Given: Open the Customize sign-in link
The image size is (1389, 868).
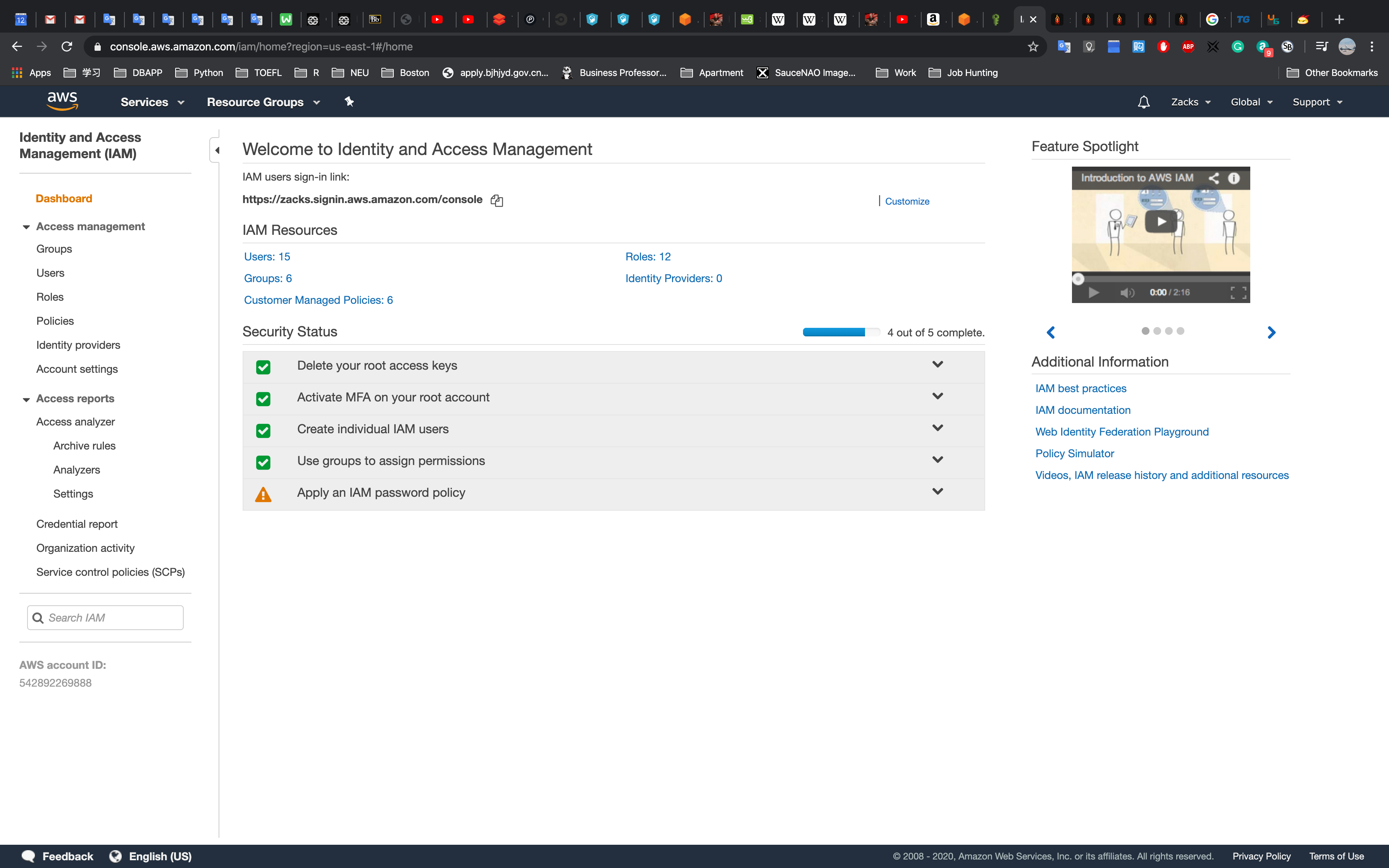Looking at the screenshot, I should pyautogui.click(x=907, y=201).
